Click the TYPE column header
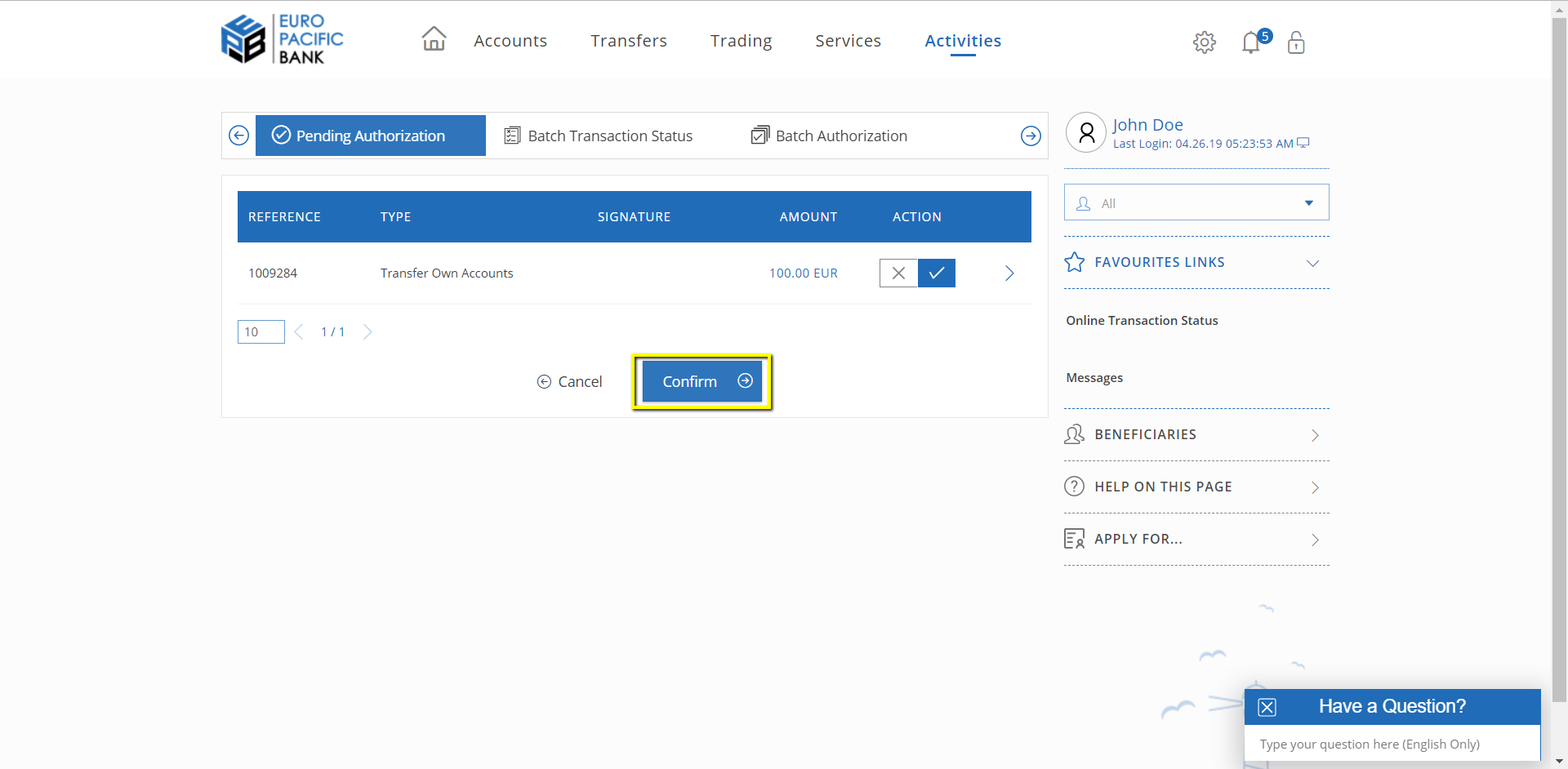 click(395, 217)
